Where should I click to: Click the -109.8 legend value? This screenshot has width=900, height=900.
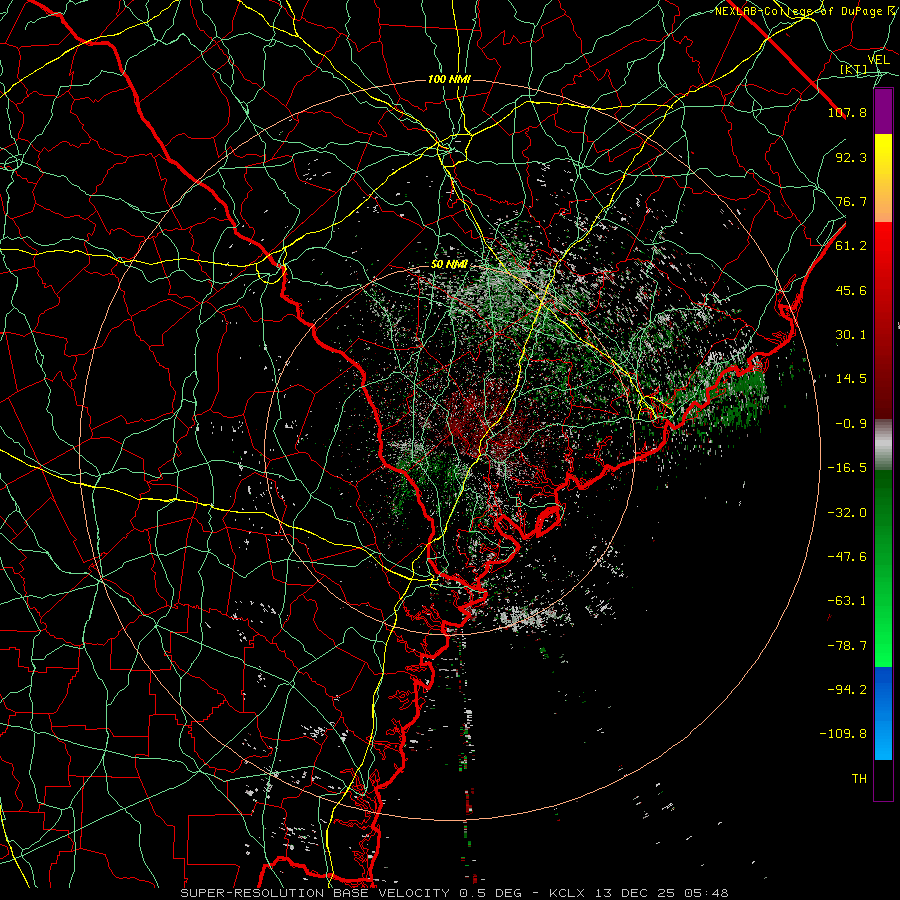click(x=843, y=734)
